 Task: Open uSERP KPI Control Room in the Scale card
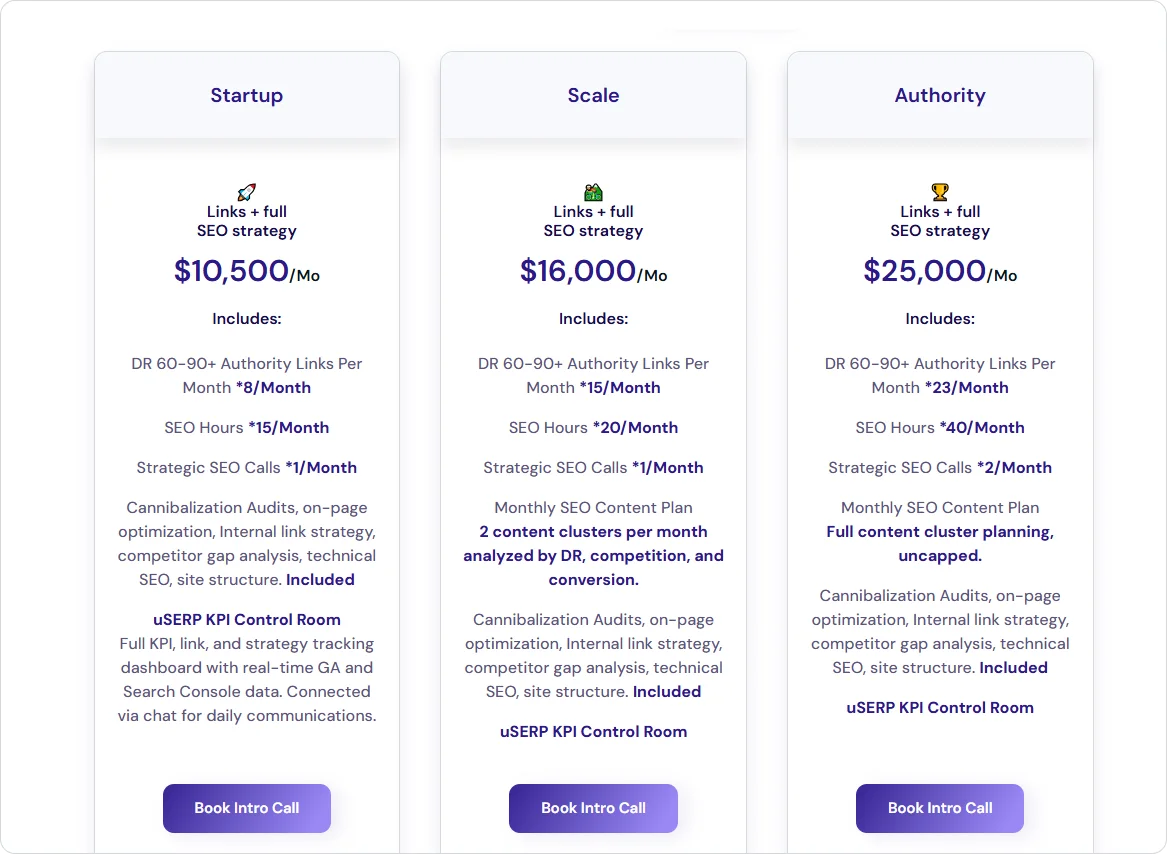[x=593, y=732]
